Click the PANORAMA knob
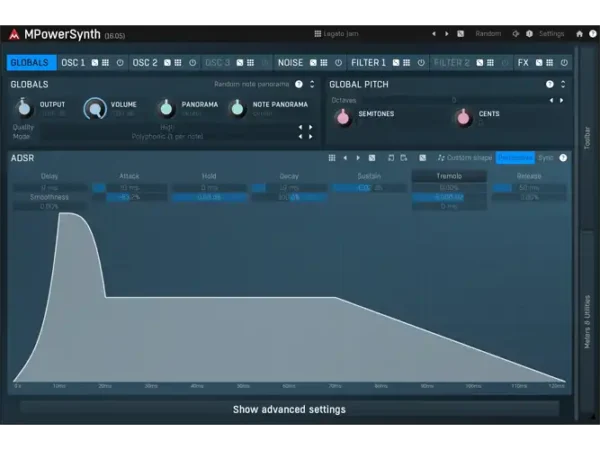Screen dimensions: 600x450 (x=166, y=108)
